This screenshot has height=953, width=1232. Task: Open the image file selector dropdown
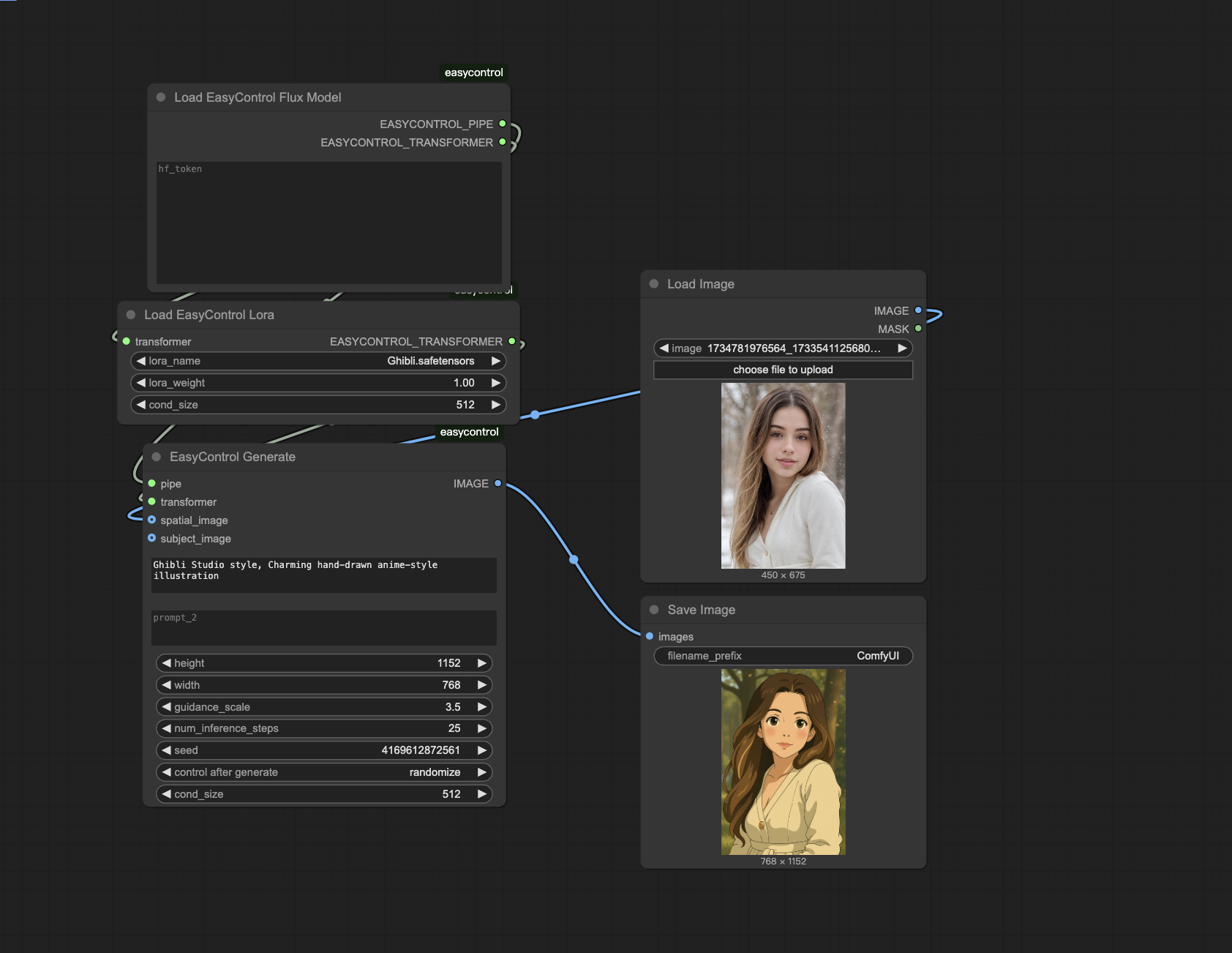pos(783,348)
